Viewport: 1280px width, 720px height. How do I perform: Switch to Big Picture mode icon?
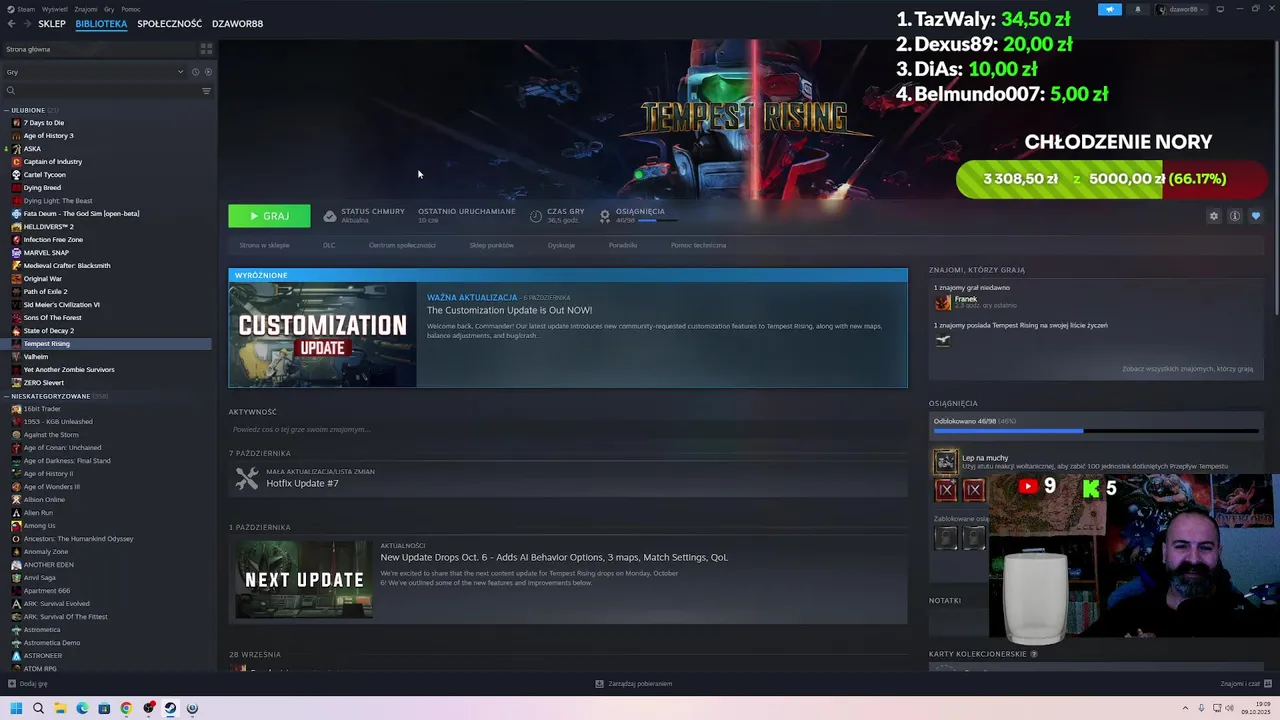(1220, 9)
